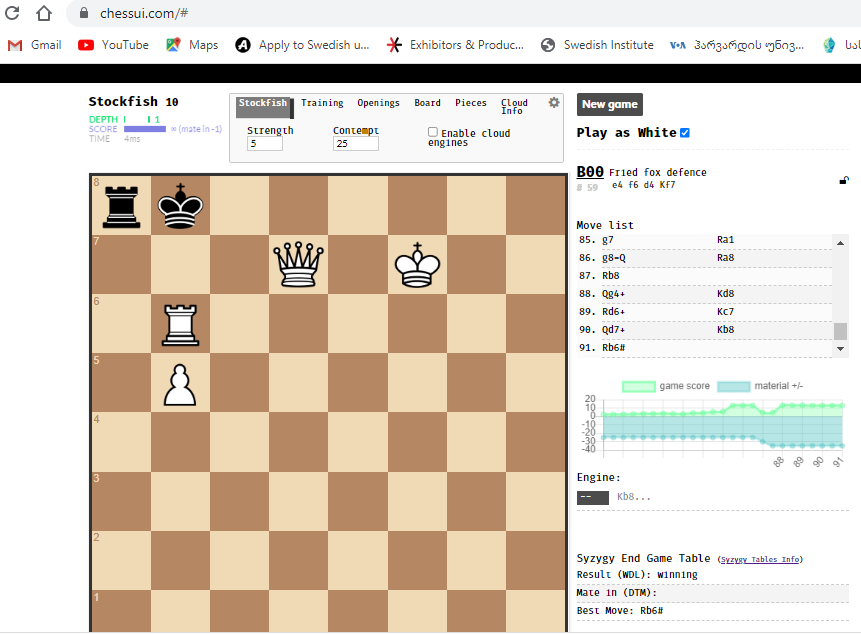861x634 pixels.
Task: Open the Swedish Institute bookmark
Action: [597, 45]
